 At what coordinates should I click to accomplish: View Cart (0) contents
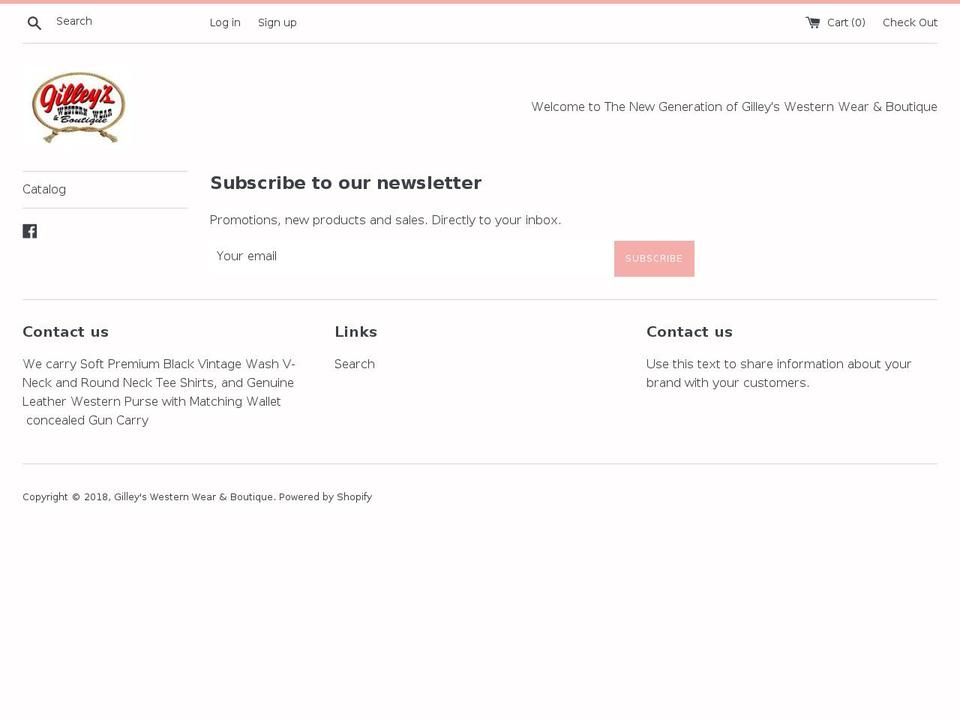pos(846,23)
